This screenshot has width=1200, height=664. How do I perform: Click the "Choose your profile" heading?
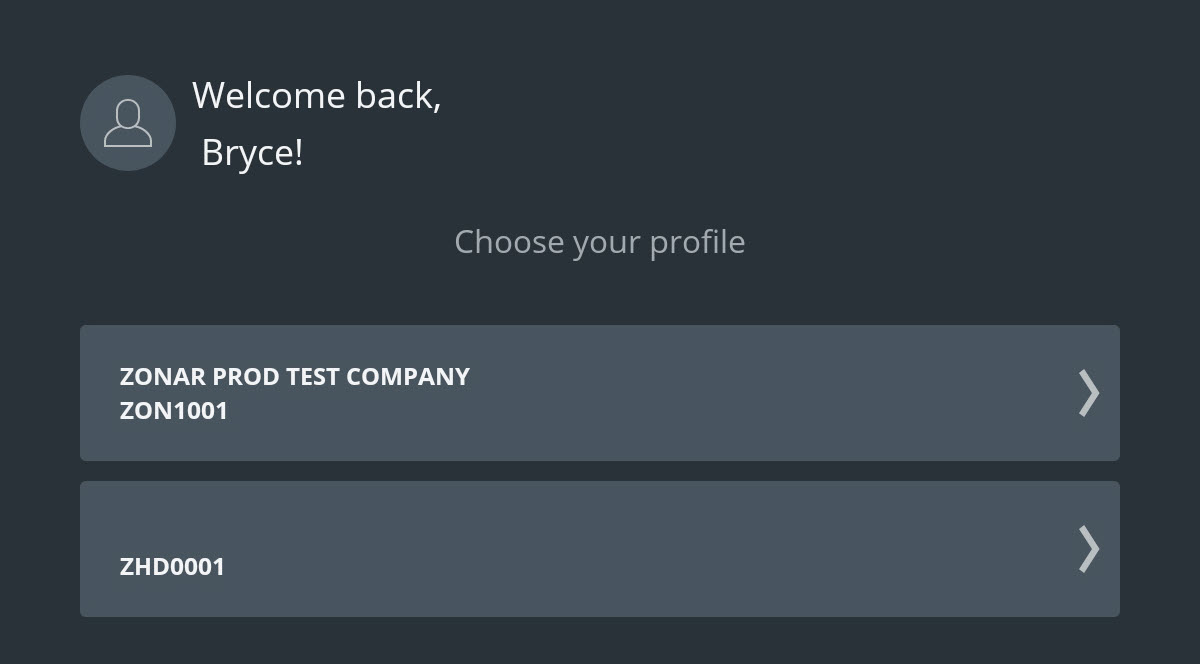(599, 242)
